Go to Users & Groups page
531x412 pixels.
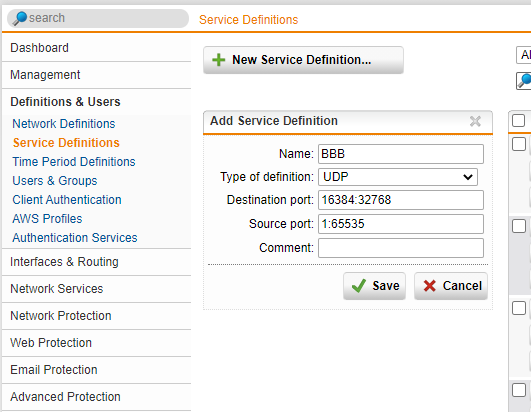pos(55,181)
